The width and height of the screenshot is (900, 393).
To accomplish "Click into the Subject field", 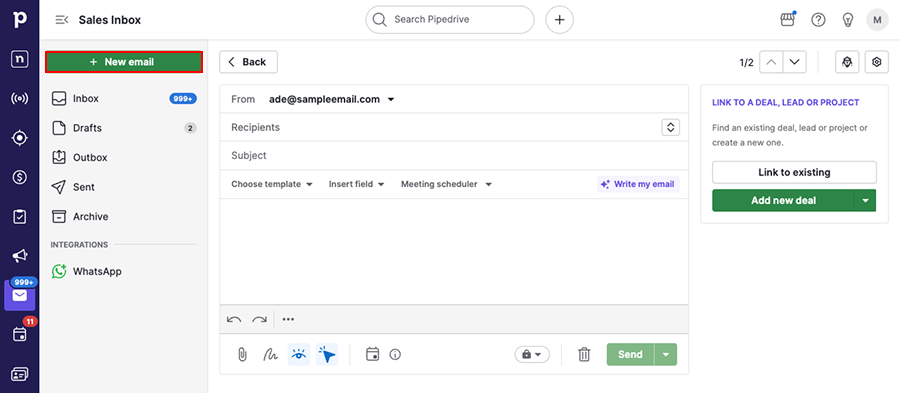I will (x=454, y=155).
